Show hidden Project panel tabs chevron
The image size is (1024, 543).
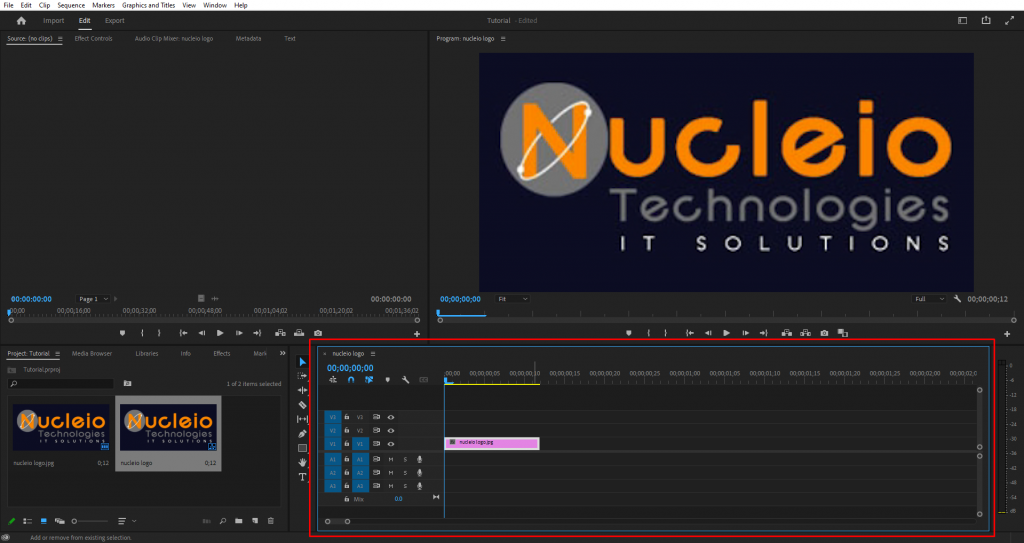pos(283,354)
